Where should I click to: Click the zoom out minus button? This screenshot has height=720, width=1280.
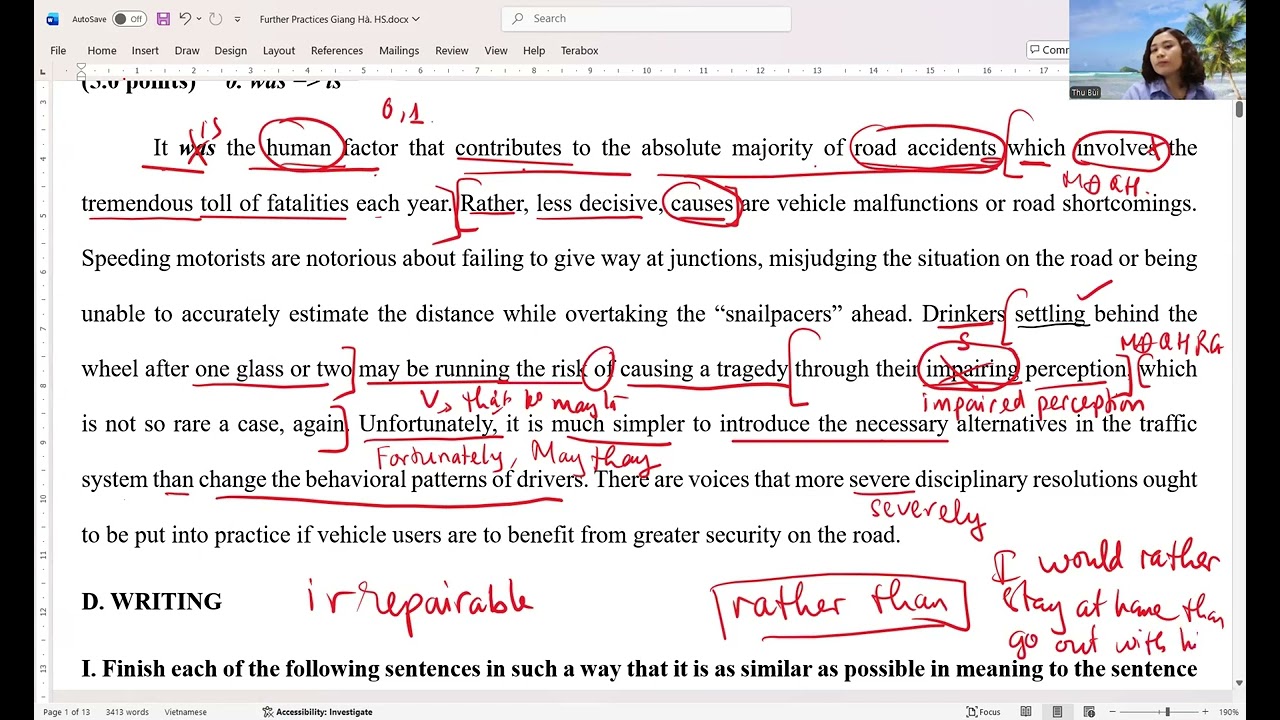click(1114, 712)
